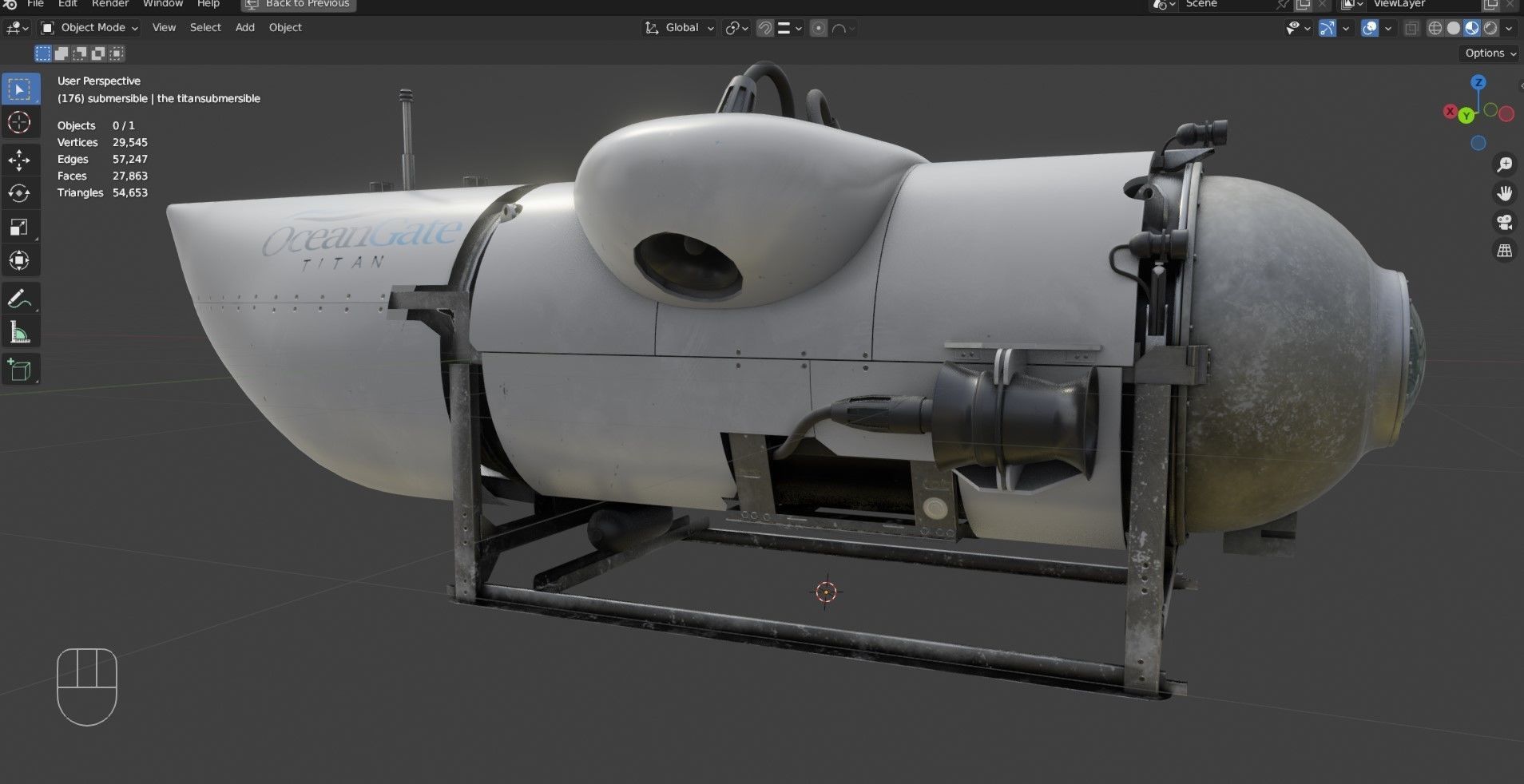
Task: Click the pan view hand icon
Action: click(x=1505, y=193)
